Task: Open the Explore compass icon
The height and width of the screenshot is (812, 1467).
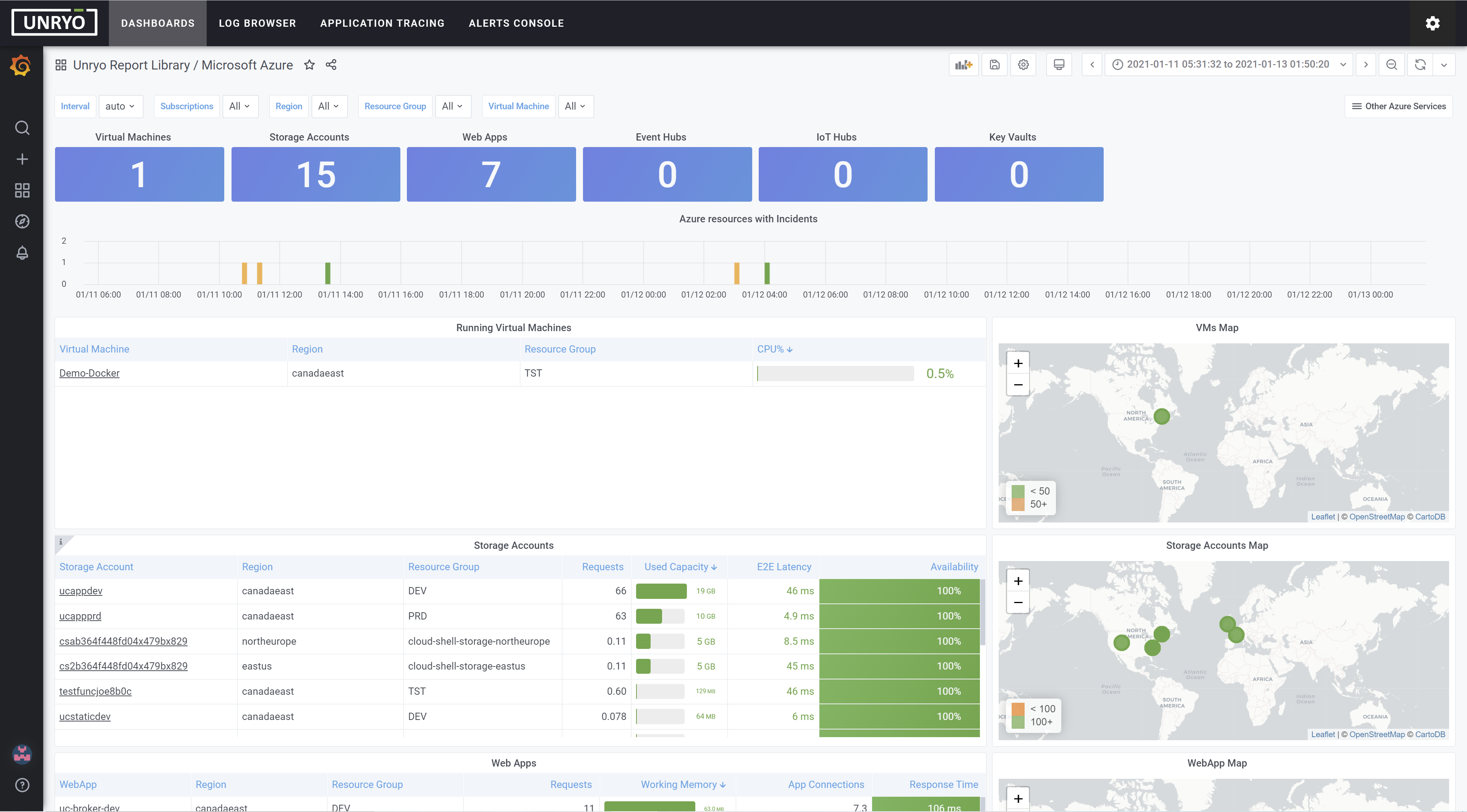Action: tap(22, 222)
